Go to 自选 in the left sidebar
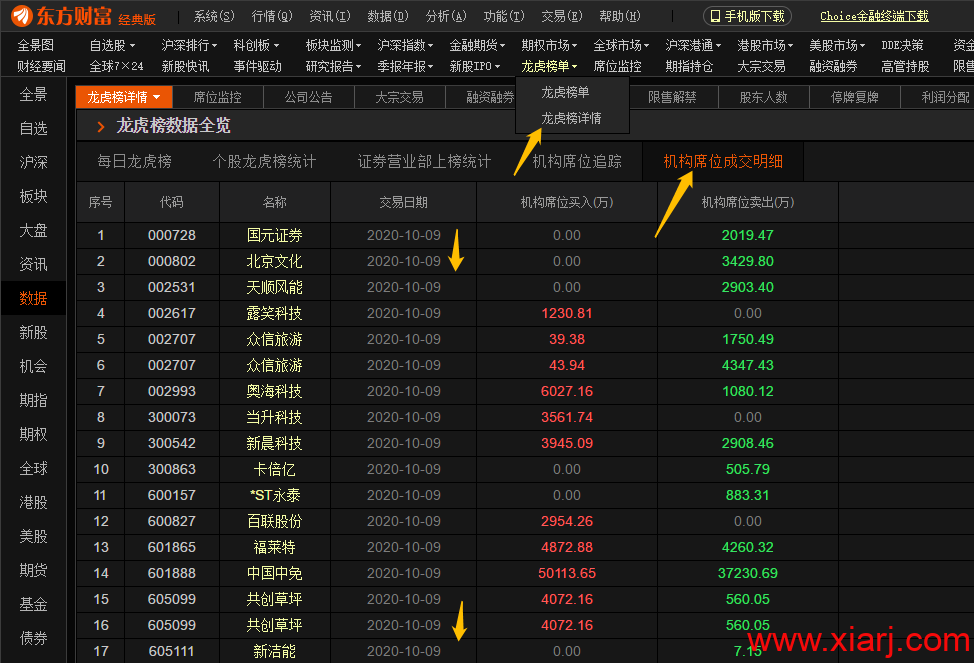The image size is (974, 663). pos(34,129)
